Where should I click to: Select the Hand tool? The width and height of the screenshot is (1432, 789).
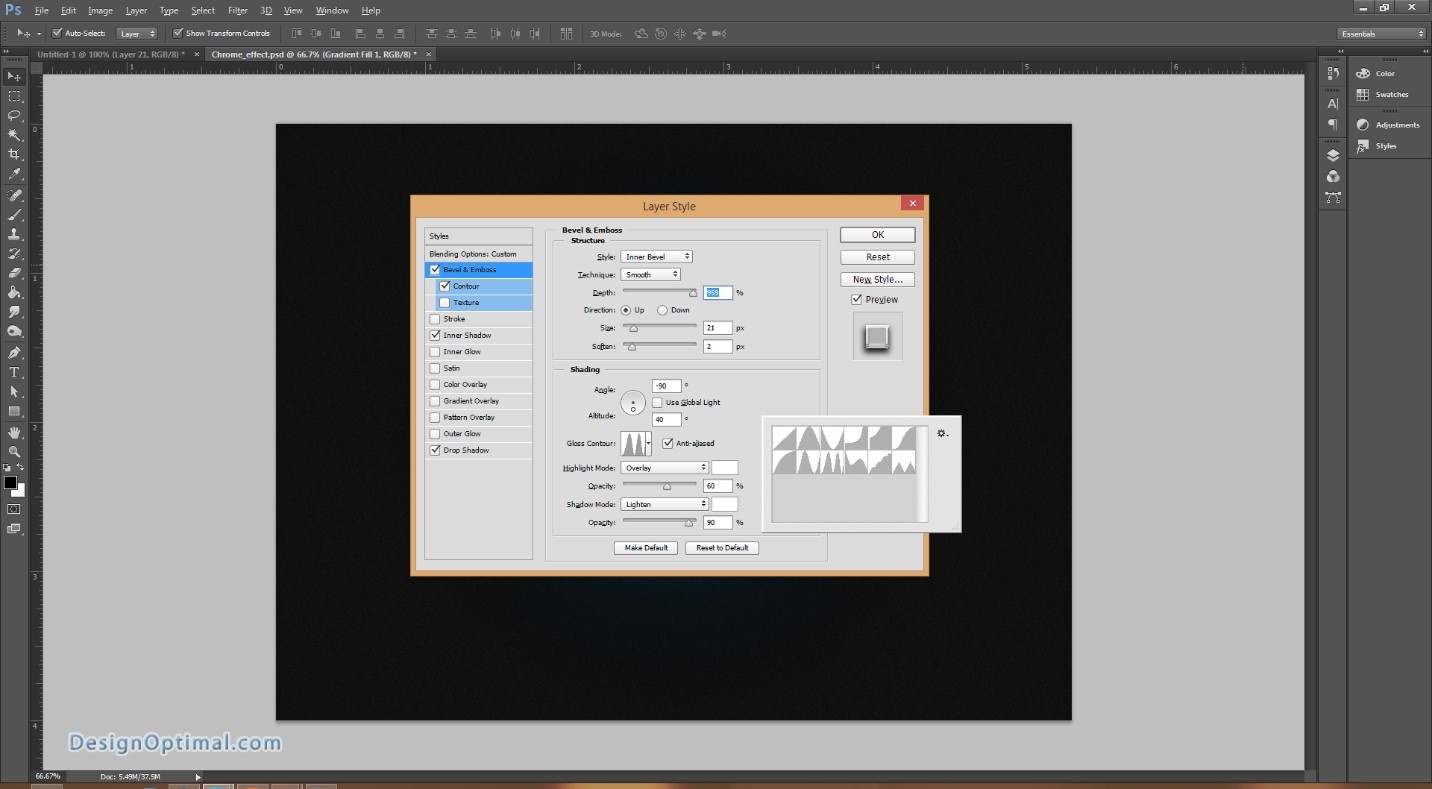(14, 433)
